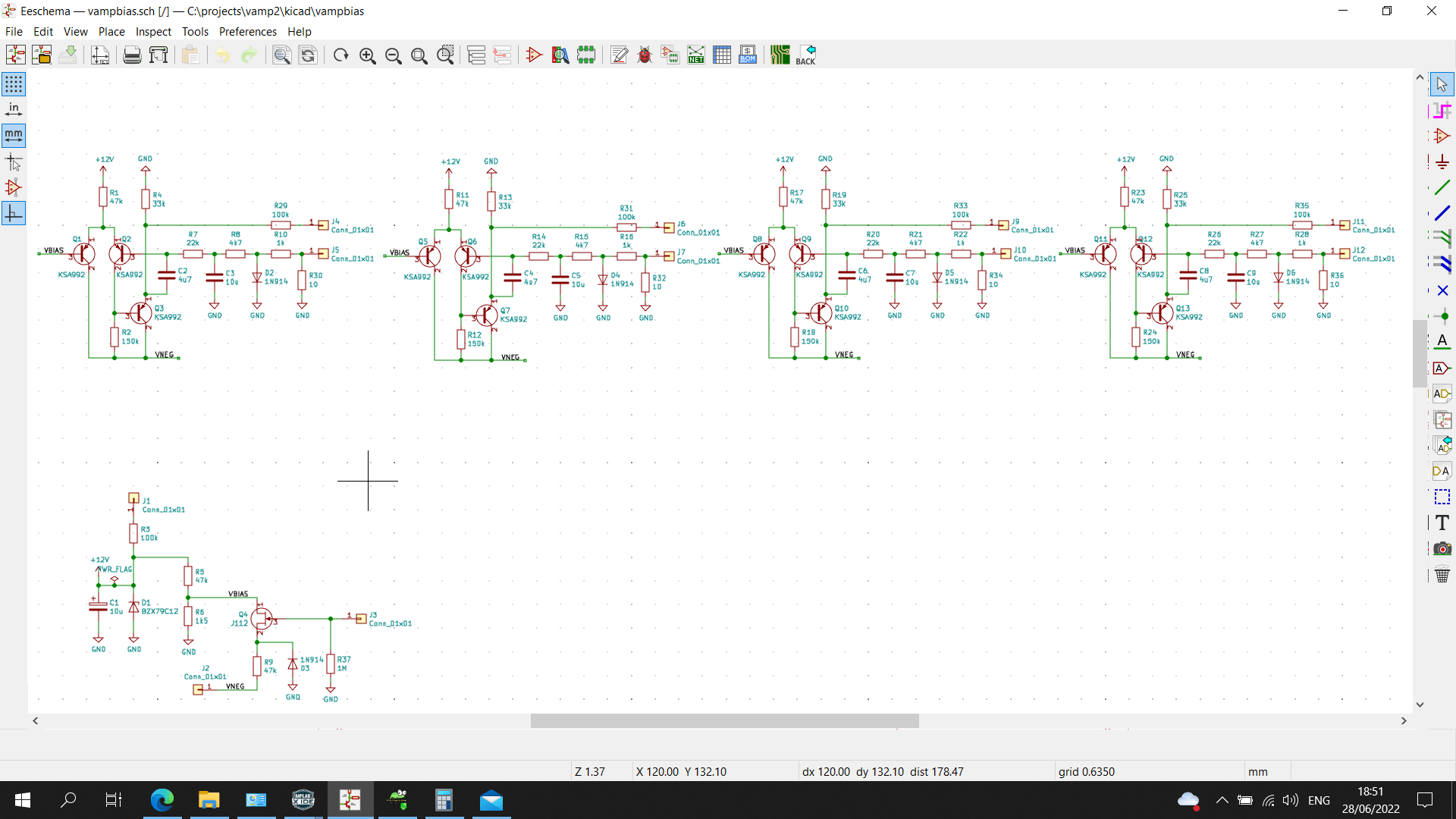Open the Preferences menu
Image resolution: width=1456 pixels, height=819 pixels.
(x=248, y=32)
